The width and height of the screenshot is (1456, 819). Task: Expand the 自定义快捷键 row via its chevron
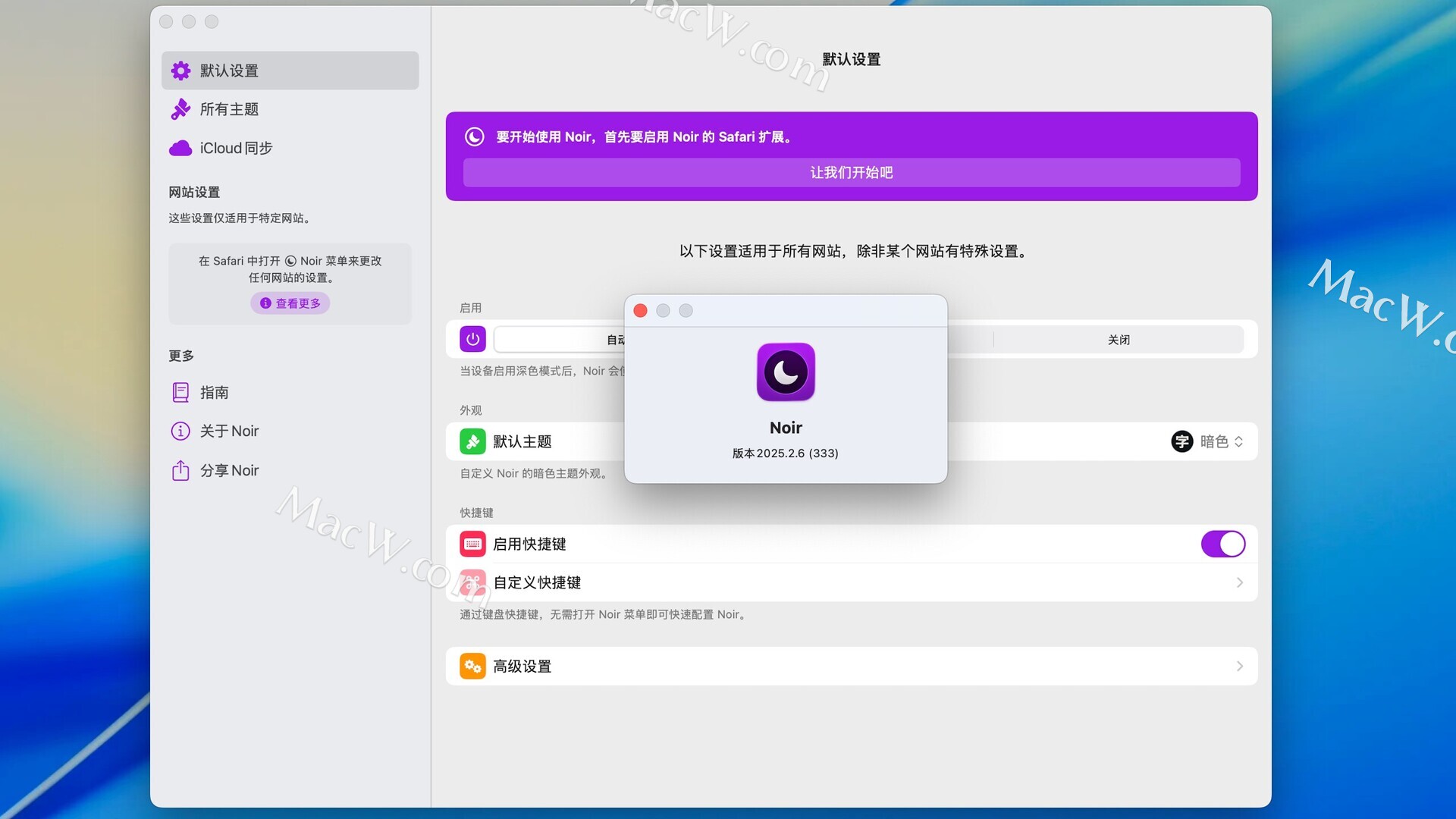1239,582
